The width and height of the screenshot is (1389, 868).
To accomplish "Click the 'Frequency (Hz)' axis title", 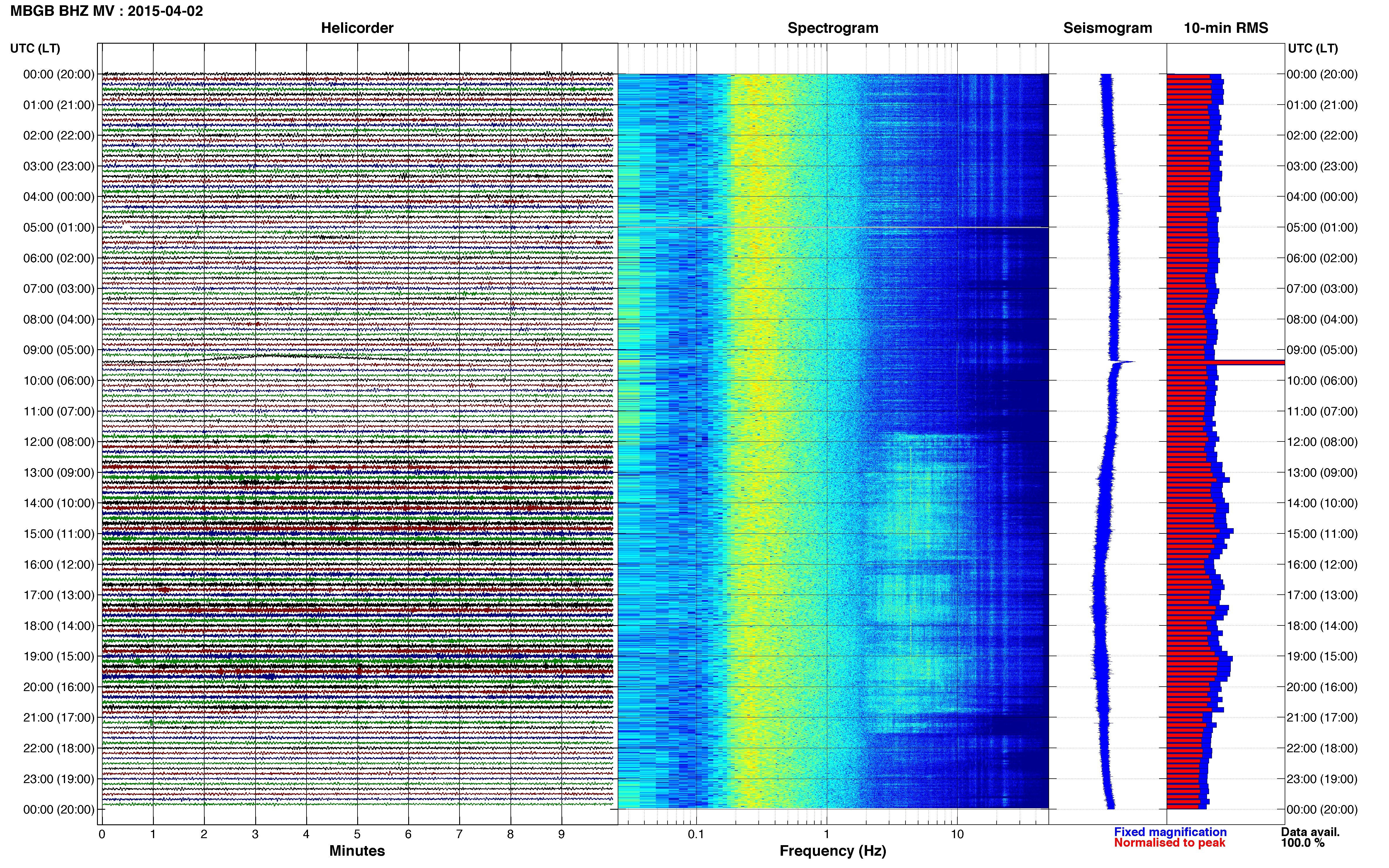I will (833, 851).
